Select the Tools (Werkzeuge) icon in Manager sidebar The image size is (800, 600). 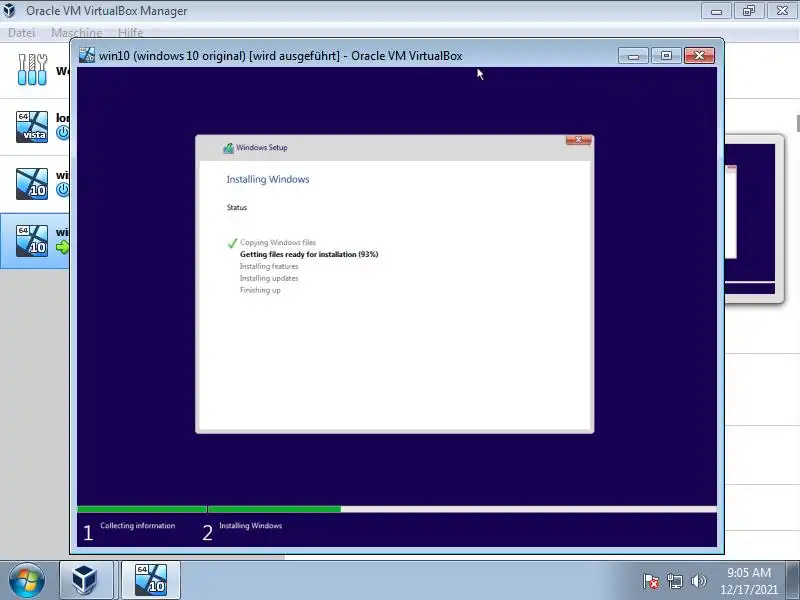(32, 70)
